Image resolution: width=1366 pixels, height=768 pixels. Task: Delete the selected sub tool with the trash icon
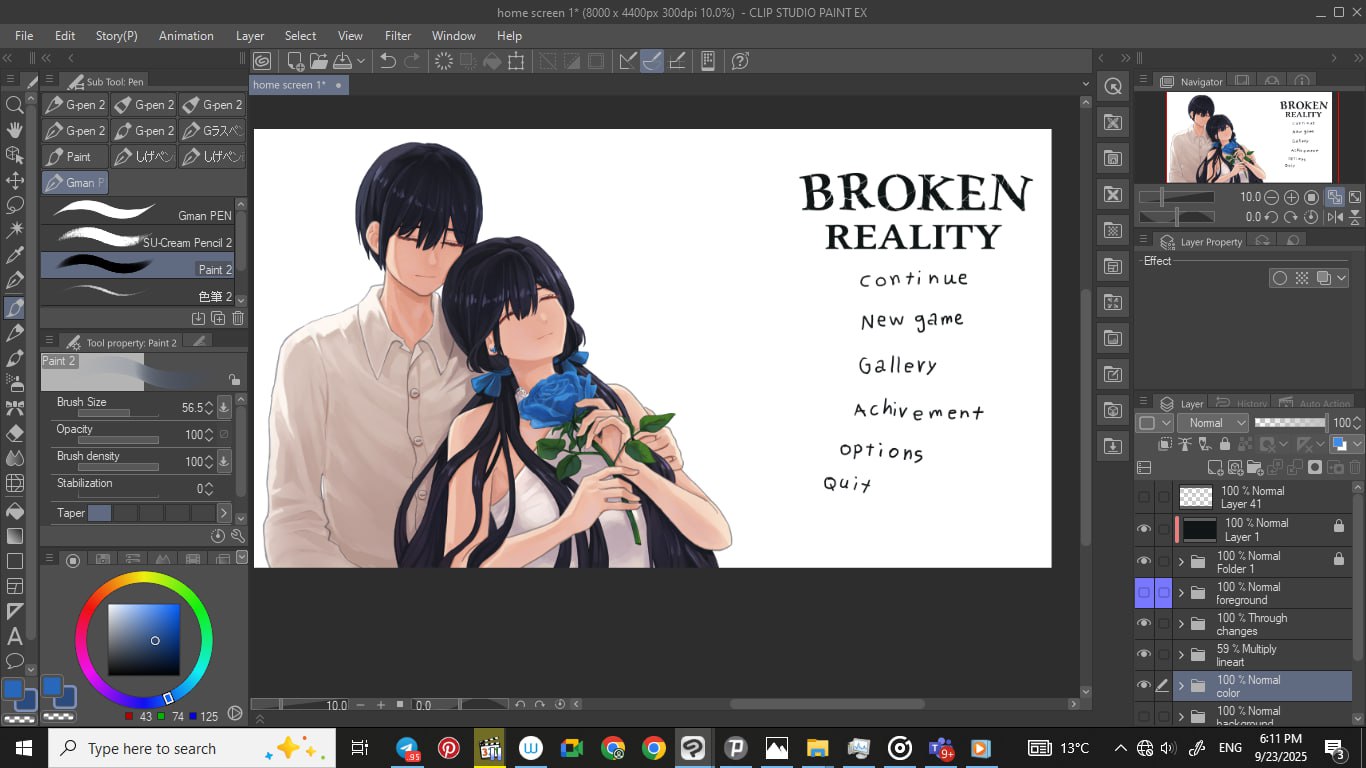(238, 318)
